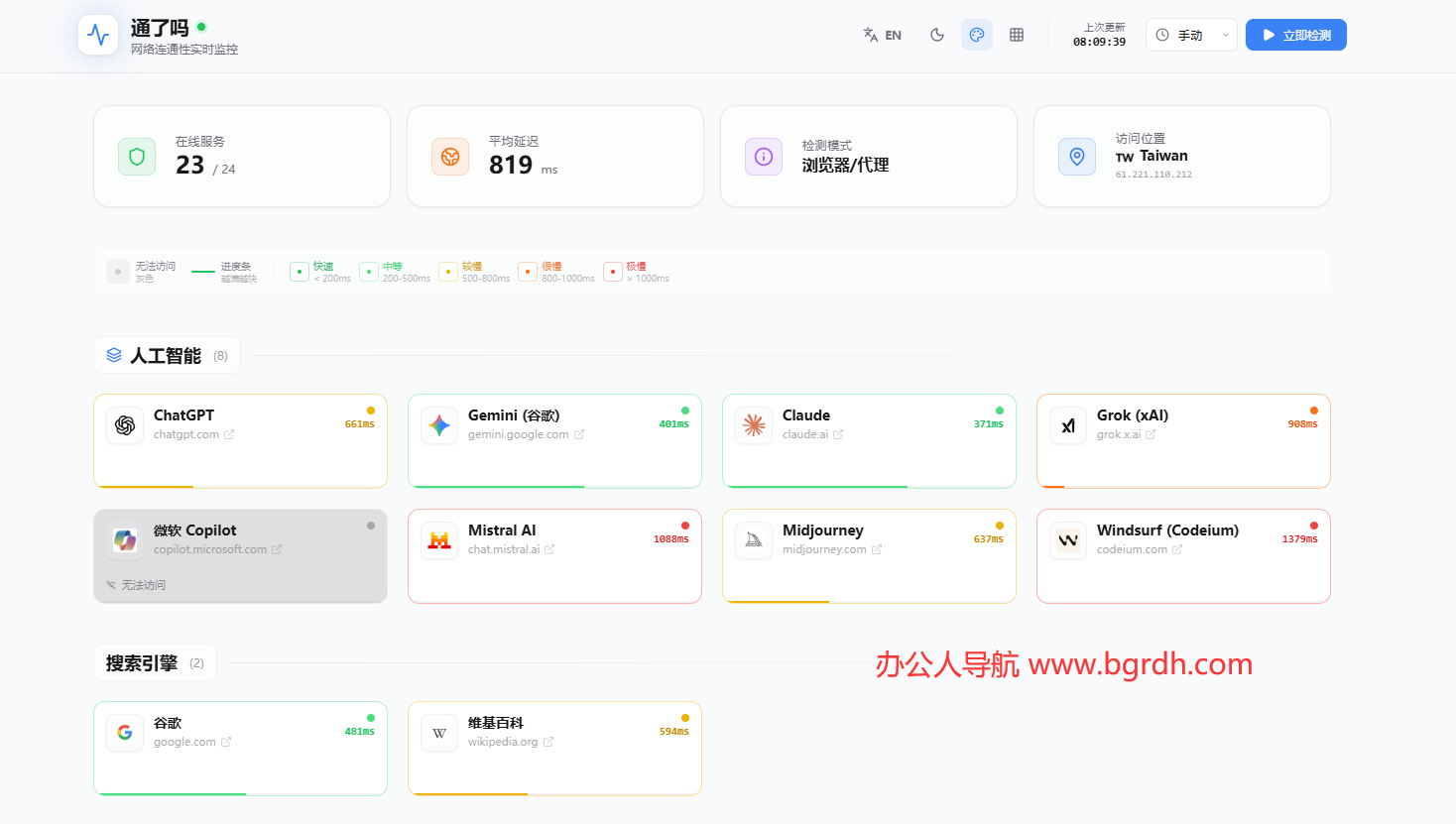The width and height of the screenshot is (1456, 824).
Task: Click the Midjourney sailboat icon
Action: [x=754, y=540]
